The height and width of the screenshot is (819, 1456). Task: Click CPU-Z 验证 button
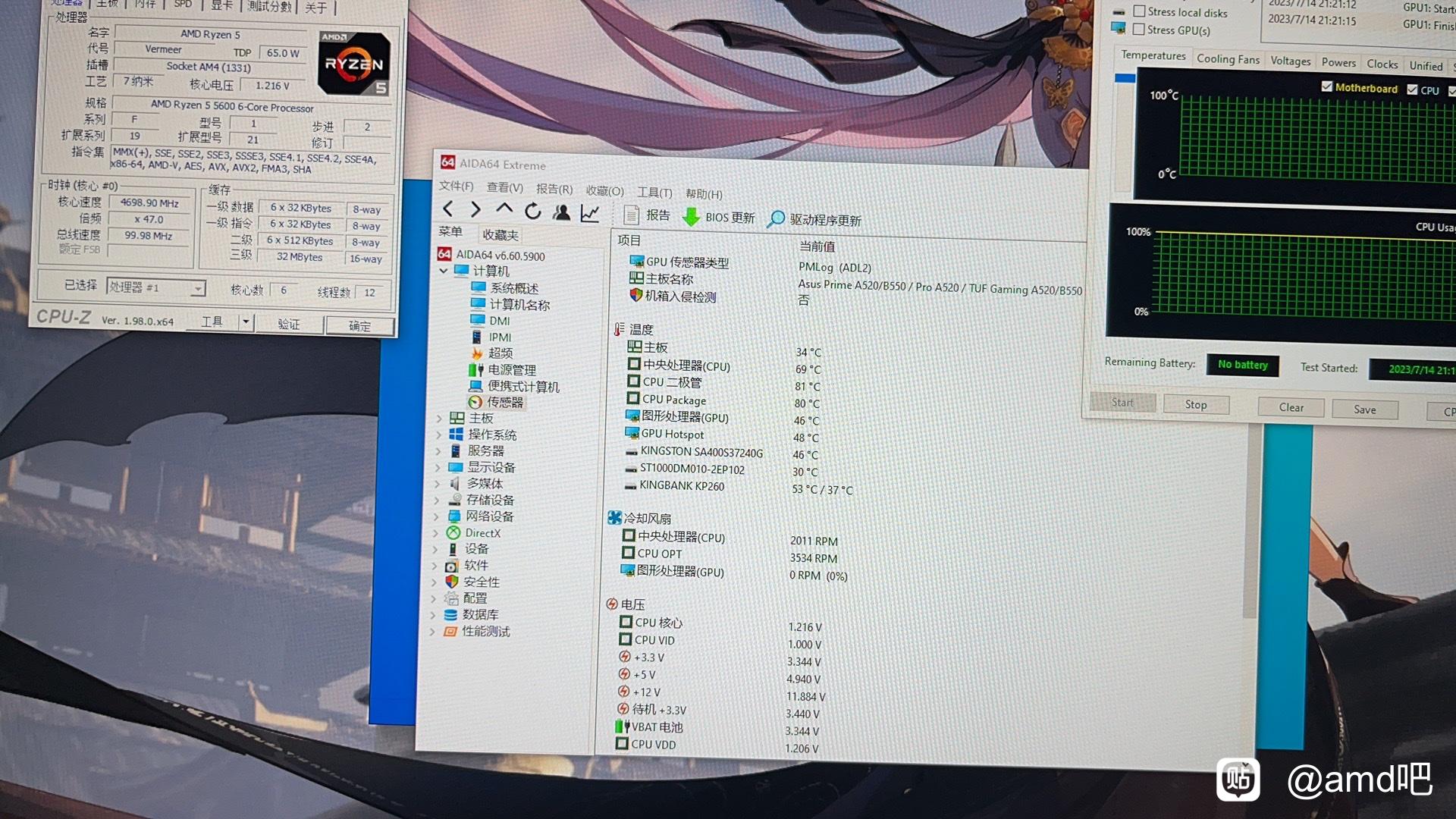[288, 325]
